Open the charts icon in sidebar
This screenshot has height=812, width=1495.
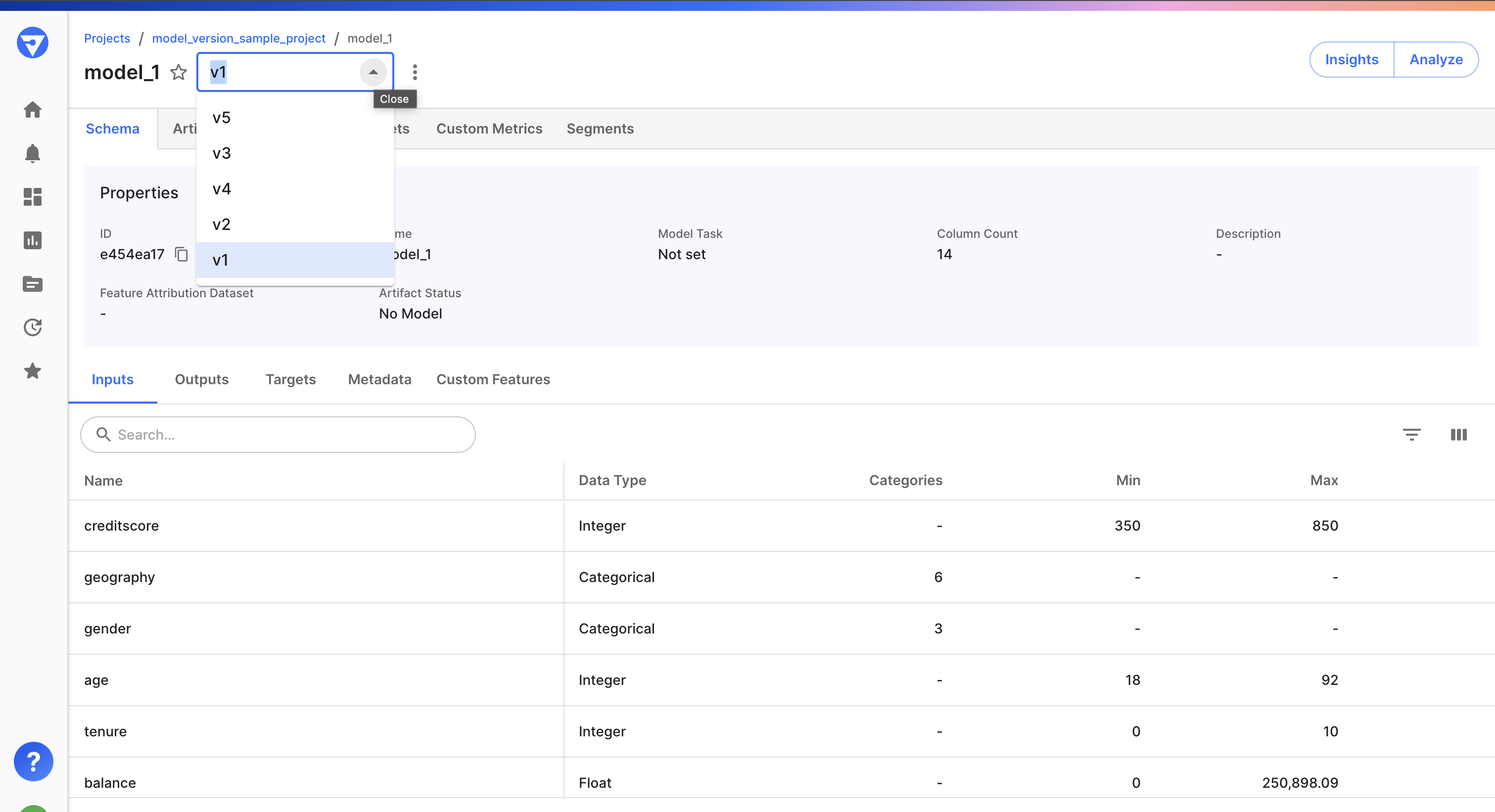pos(33,240)
